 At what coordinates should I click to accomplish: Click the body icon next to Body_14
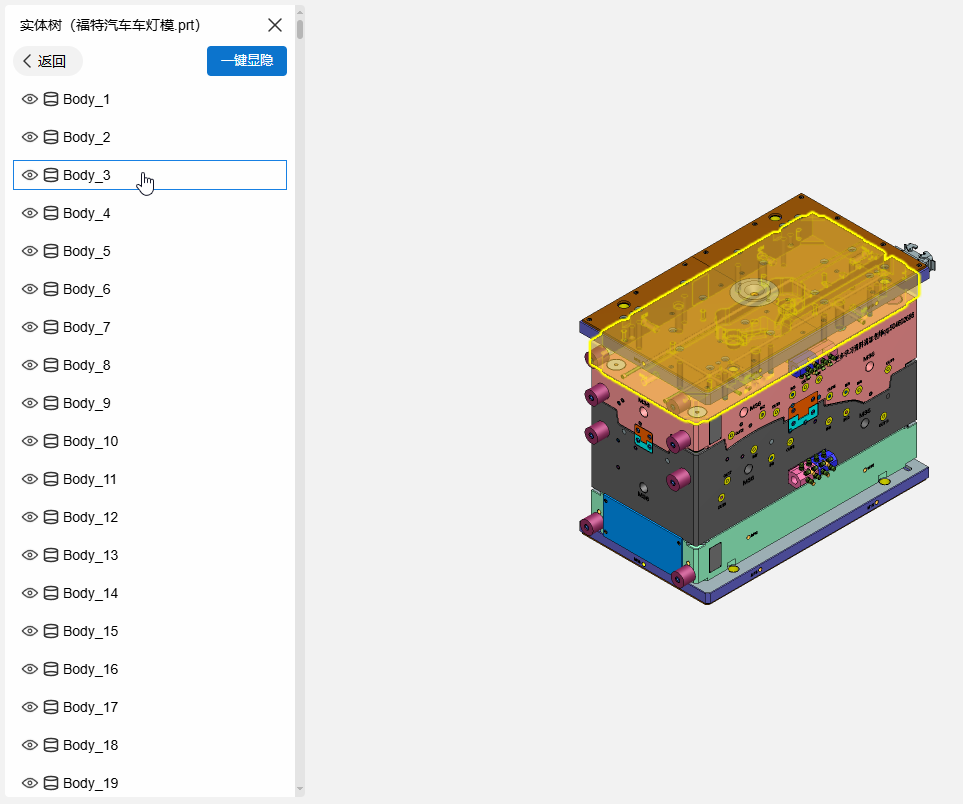[51, 593]
